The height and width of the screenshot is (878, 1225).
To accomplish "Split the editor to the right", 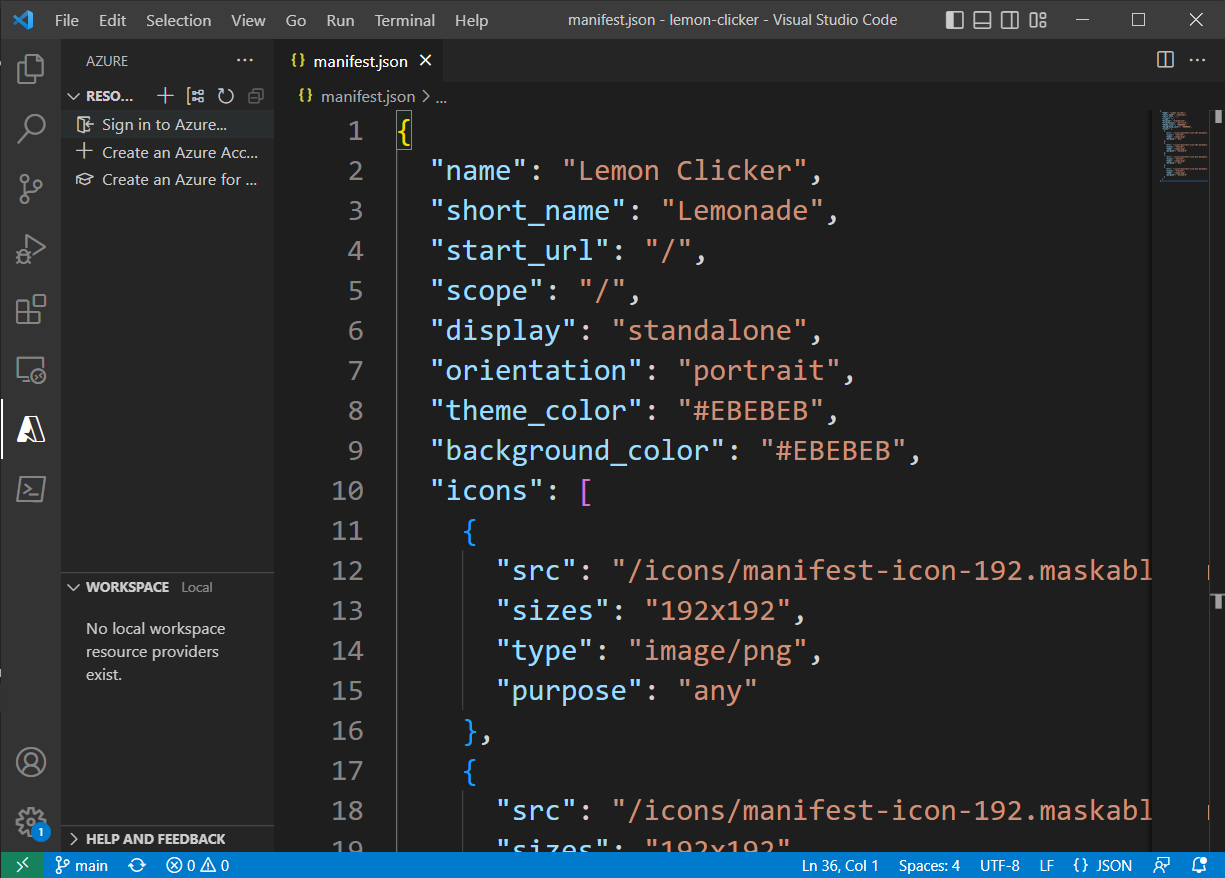I will pos(1165,60).
